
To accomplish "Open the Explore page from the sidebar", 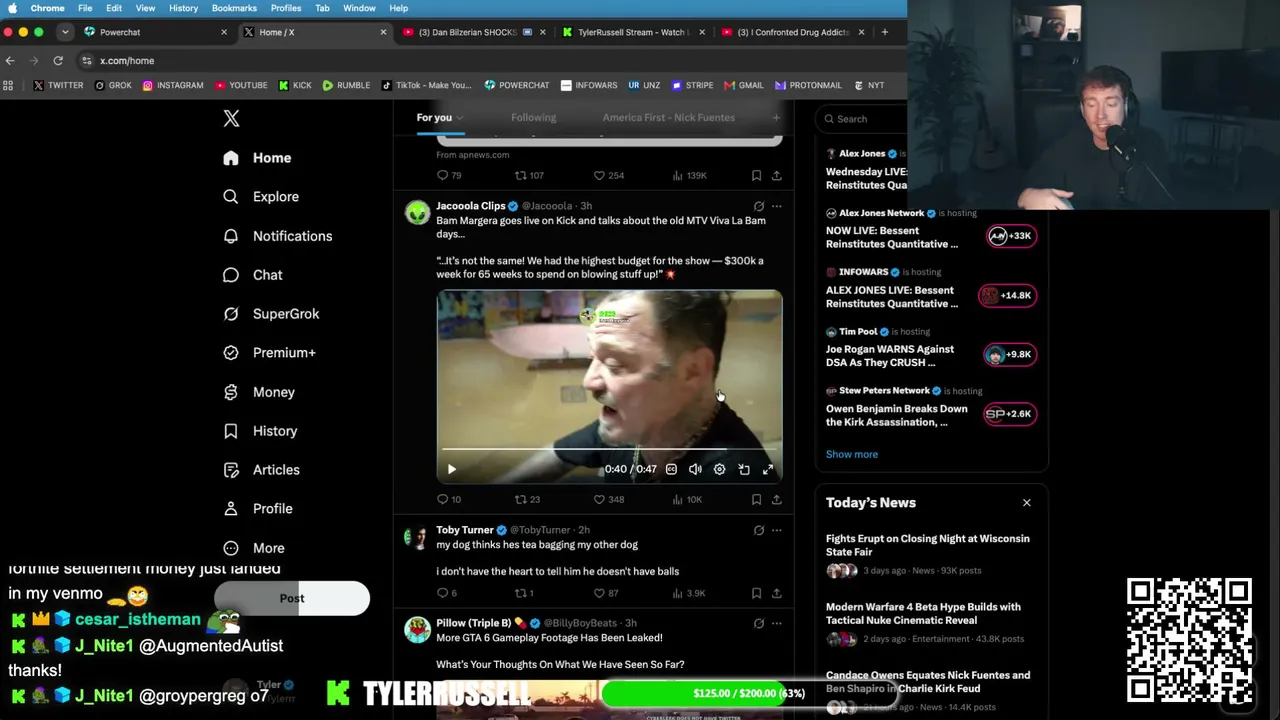I will click(261, 197).
